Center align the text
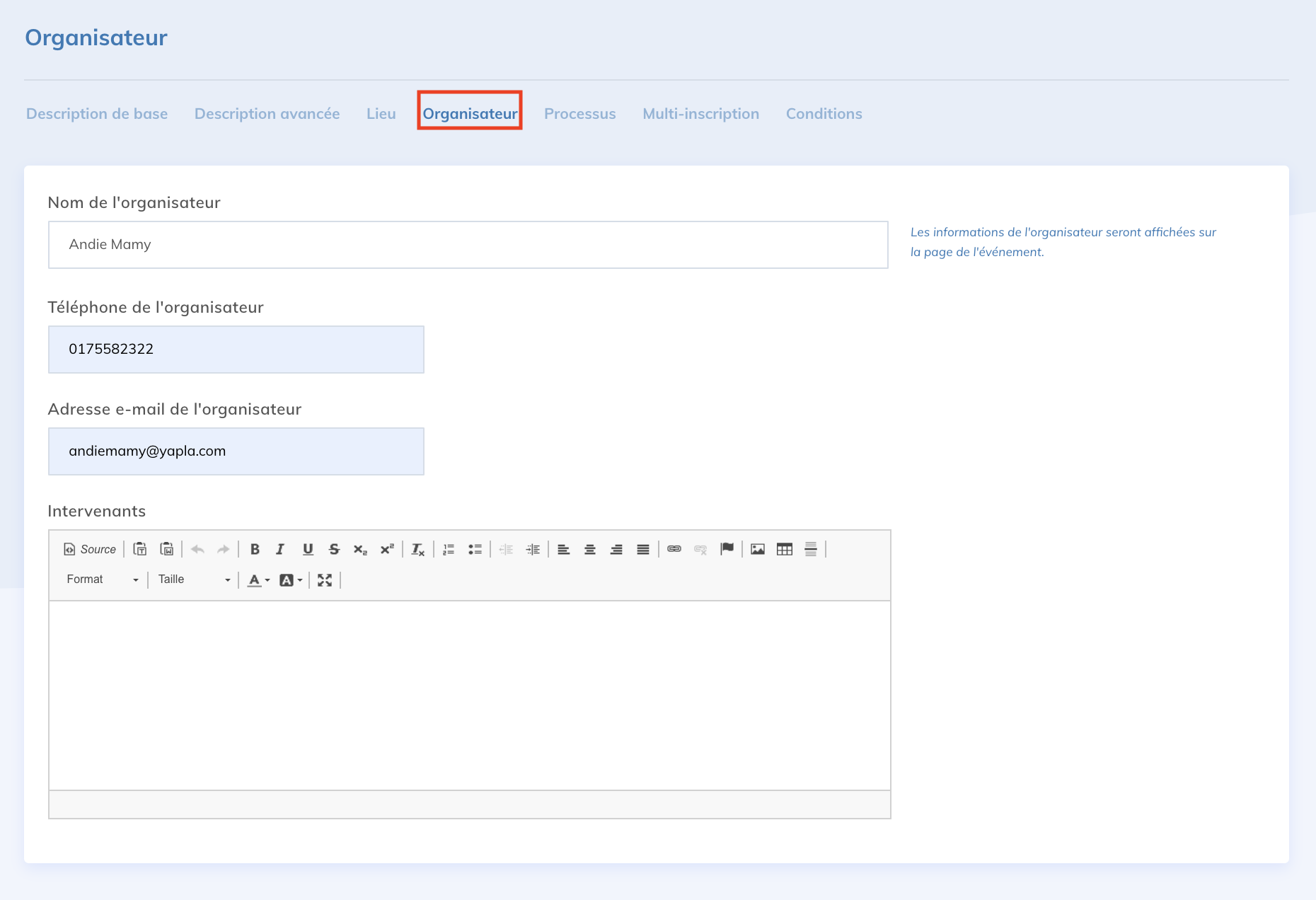This screenshot has height=900, width=1316. click(x=589, y=549)
